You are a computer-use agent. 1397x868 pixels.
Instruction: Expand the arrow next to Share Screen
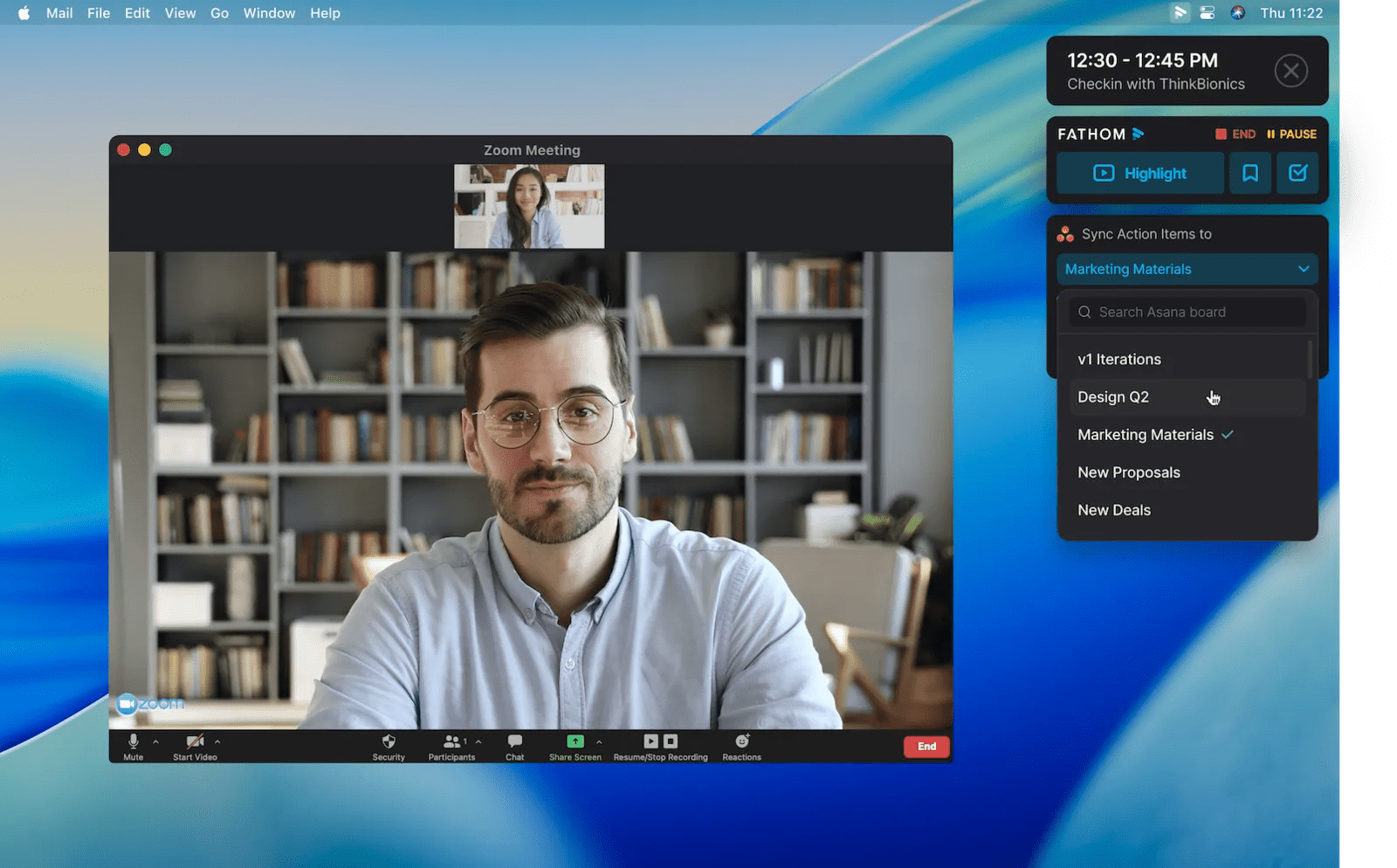click(599, 741)
